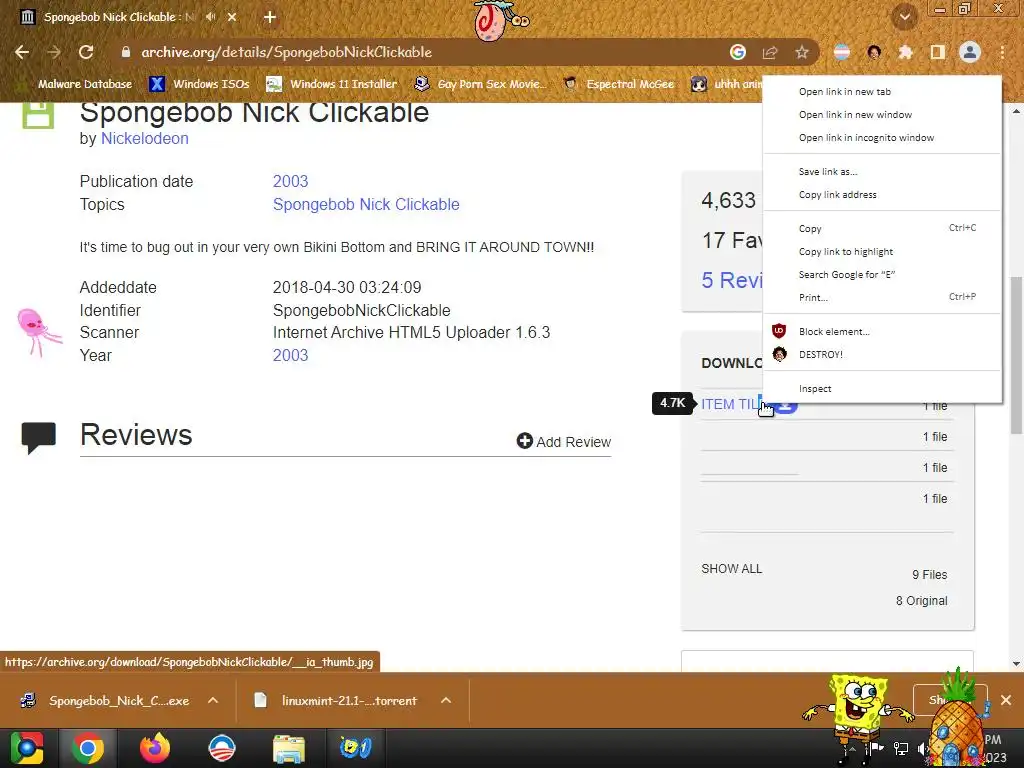This screenshot has height=768, width=1024.
Task: Open a new browser tab
Action: pyautogui.click(x=270, y=17)
